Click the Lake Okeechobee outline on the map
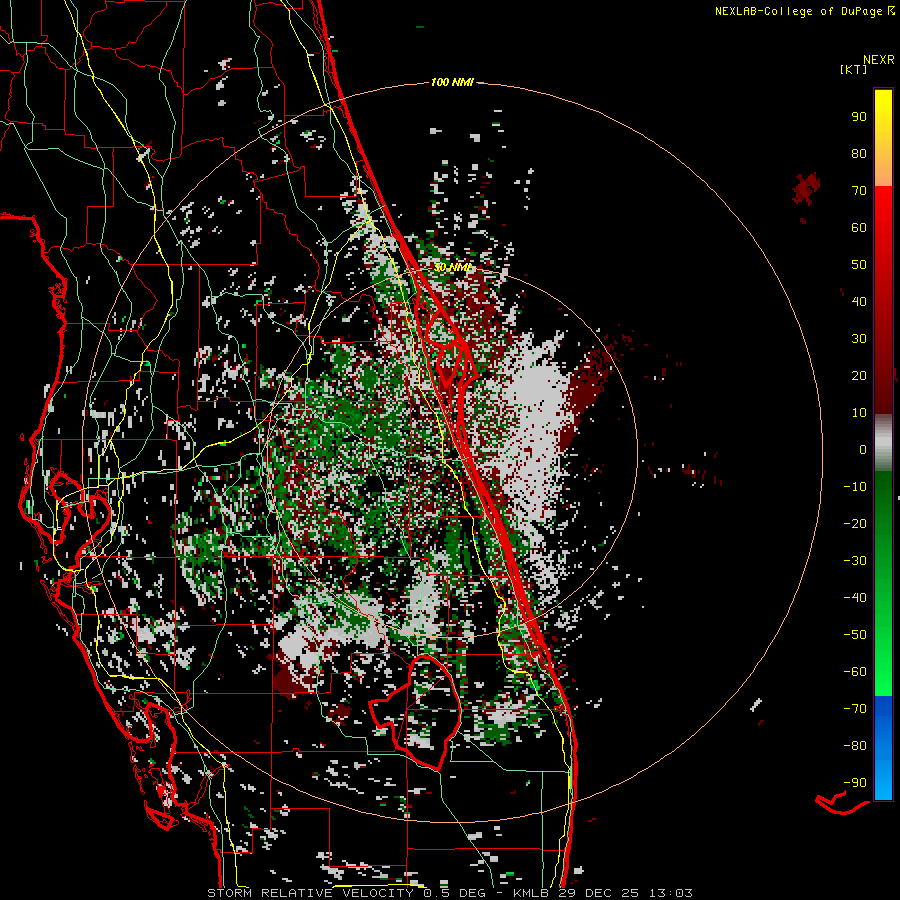The height and width of the screenshot is (900, 900). 416,712
